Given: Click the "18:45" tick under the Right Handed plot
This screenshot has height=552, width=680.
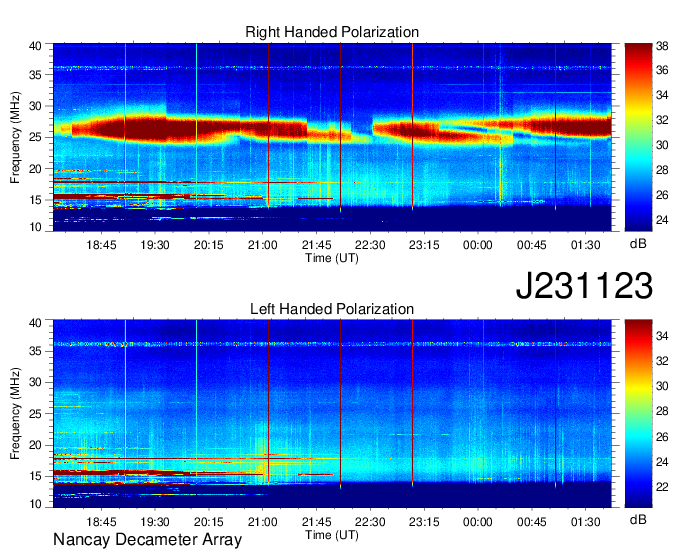Looking at the screenshot, I should point(101,245).
